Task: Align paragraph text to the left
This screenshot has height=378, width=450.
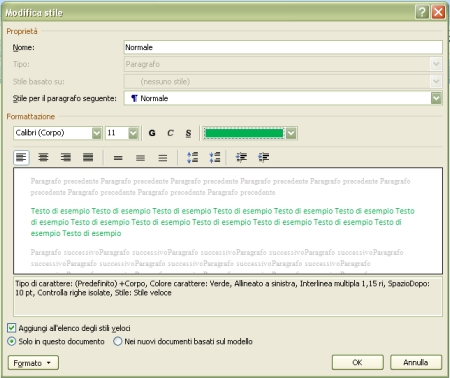Action: [x=21, y=157]
